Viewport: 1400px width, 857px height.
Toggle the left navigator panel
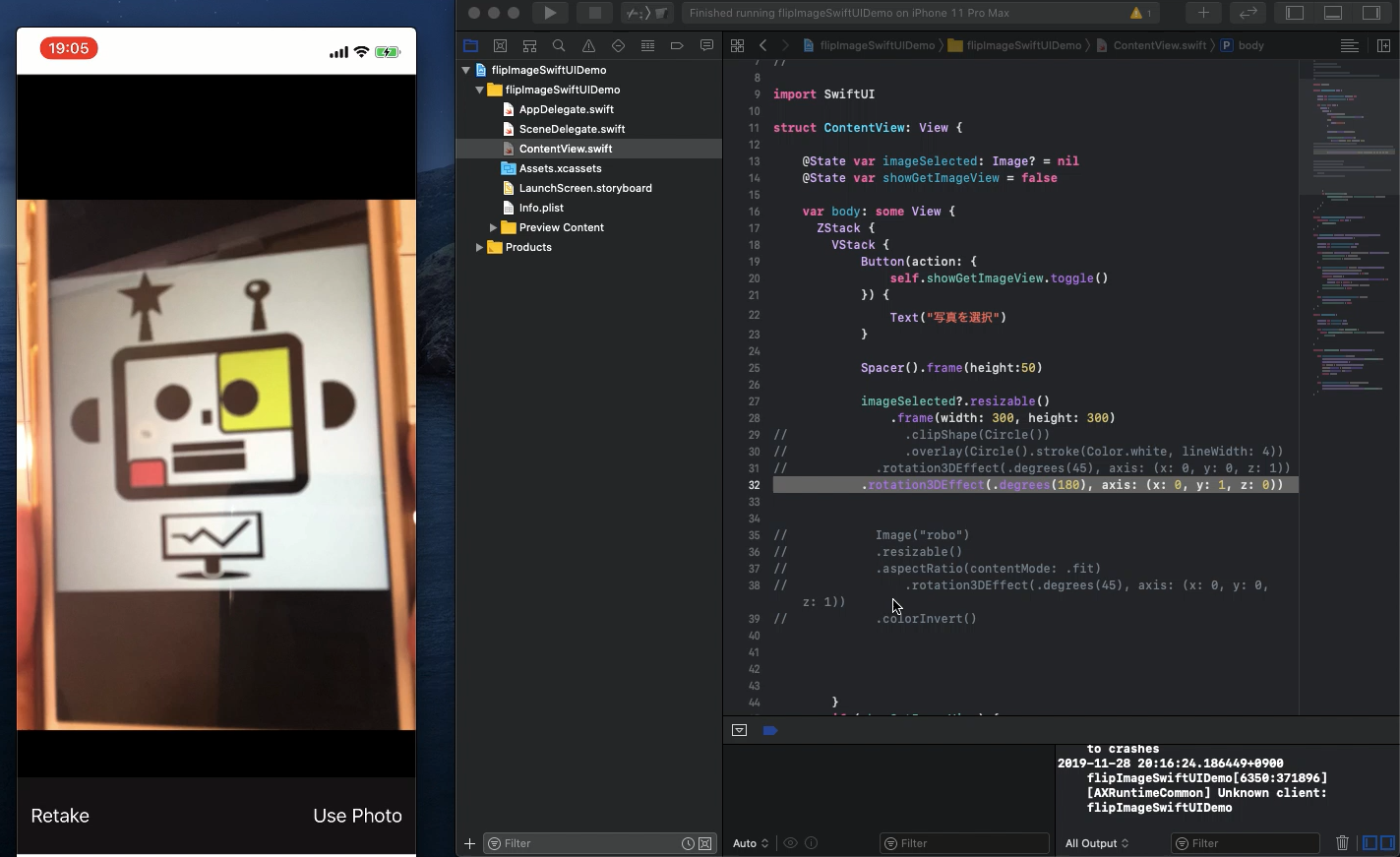[1295, 13]
